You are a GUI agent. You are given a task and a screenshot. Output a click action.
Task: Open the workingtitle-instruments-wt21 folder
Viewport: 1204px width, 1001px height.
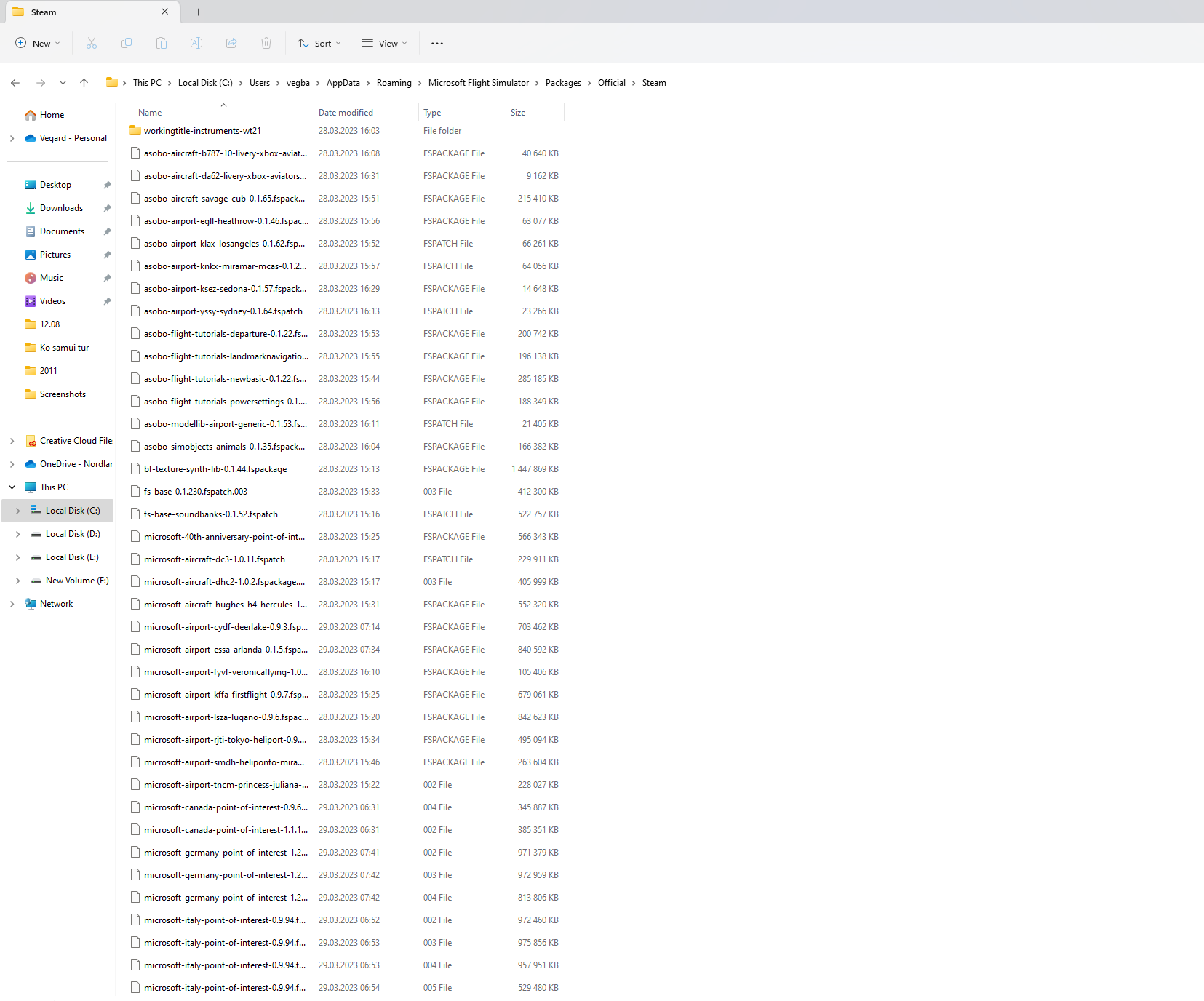pyautogui.click(x=202, y=131)
